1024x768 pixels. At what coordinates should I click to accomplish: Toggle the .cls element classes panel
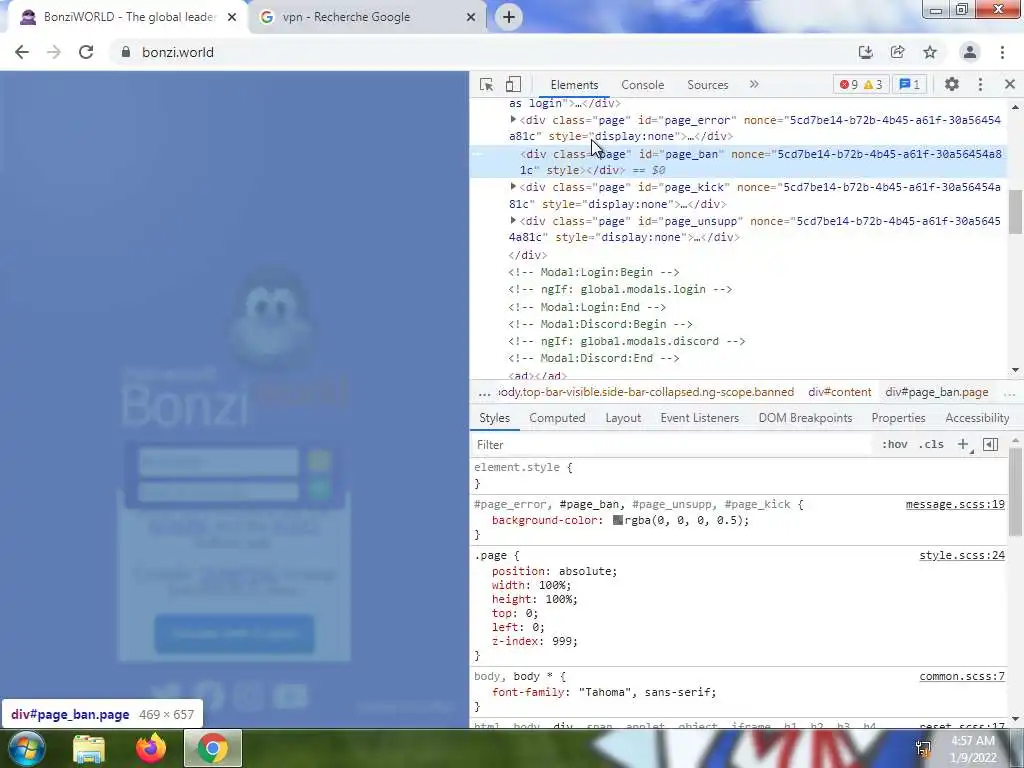pos(931,445)
